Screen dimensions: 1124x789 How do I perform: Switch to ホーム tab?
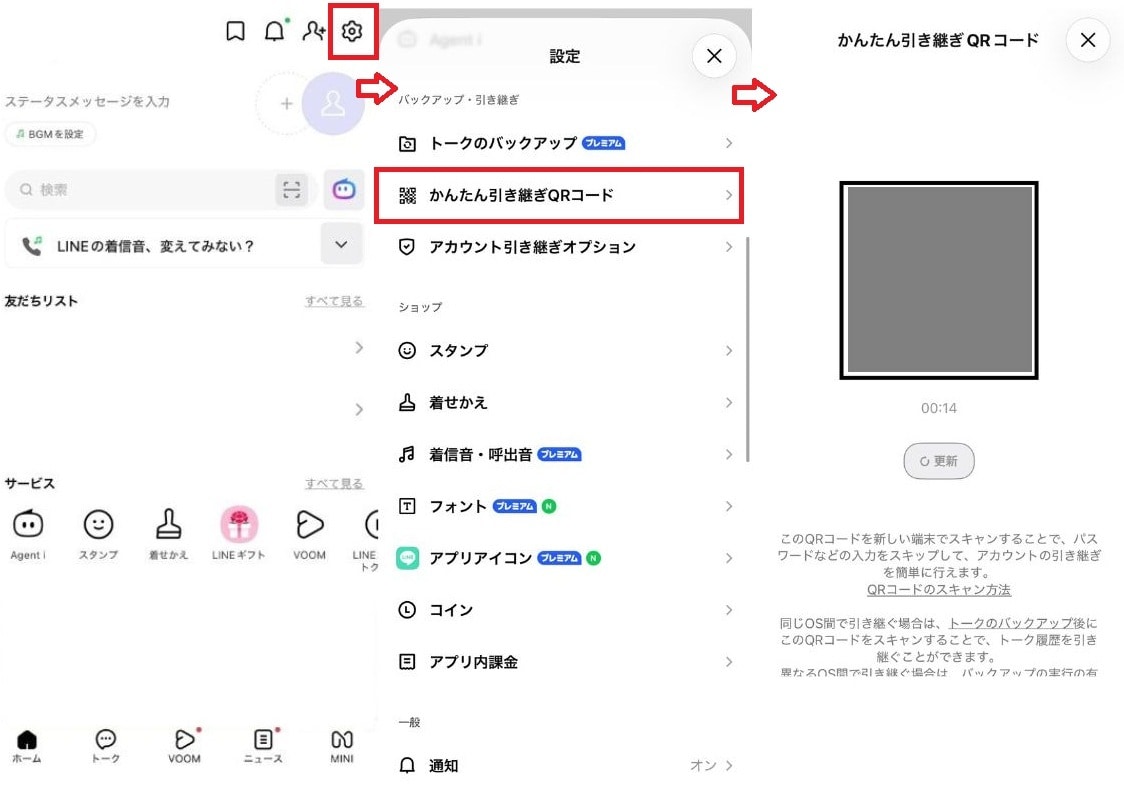(x=27, y=746)
